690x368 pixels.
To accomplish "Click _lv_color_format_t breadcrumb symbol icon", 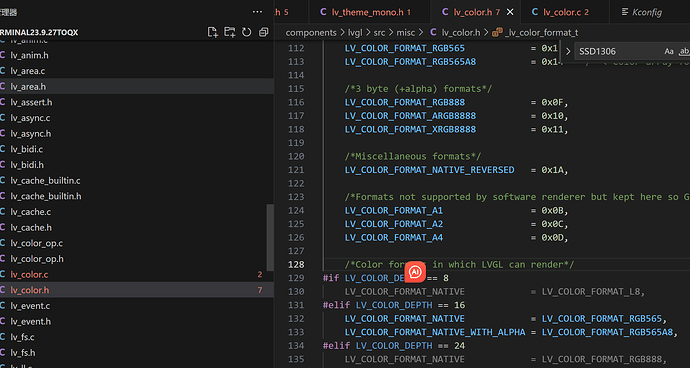I will pyautogui.click(x=498, y=32).
